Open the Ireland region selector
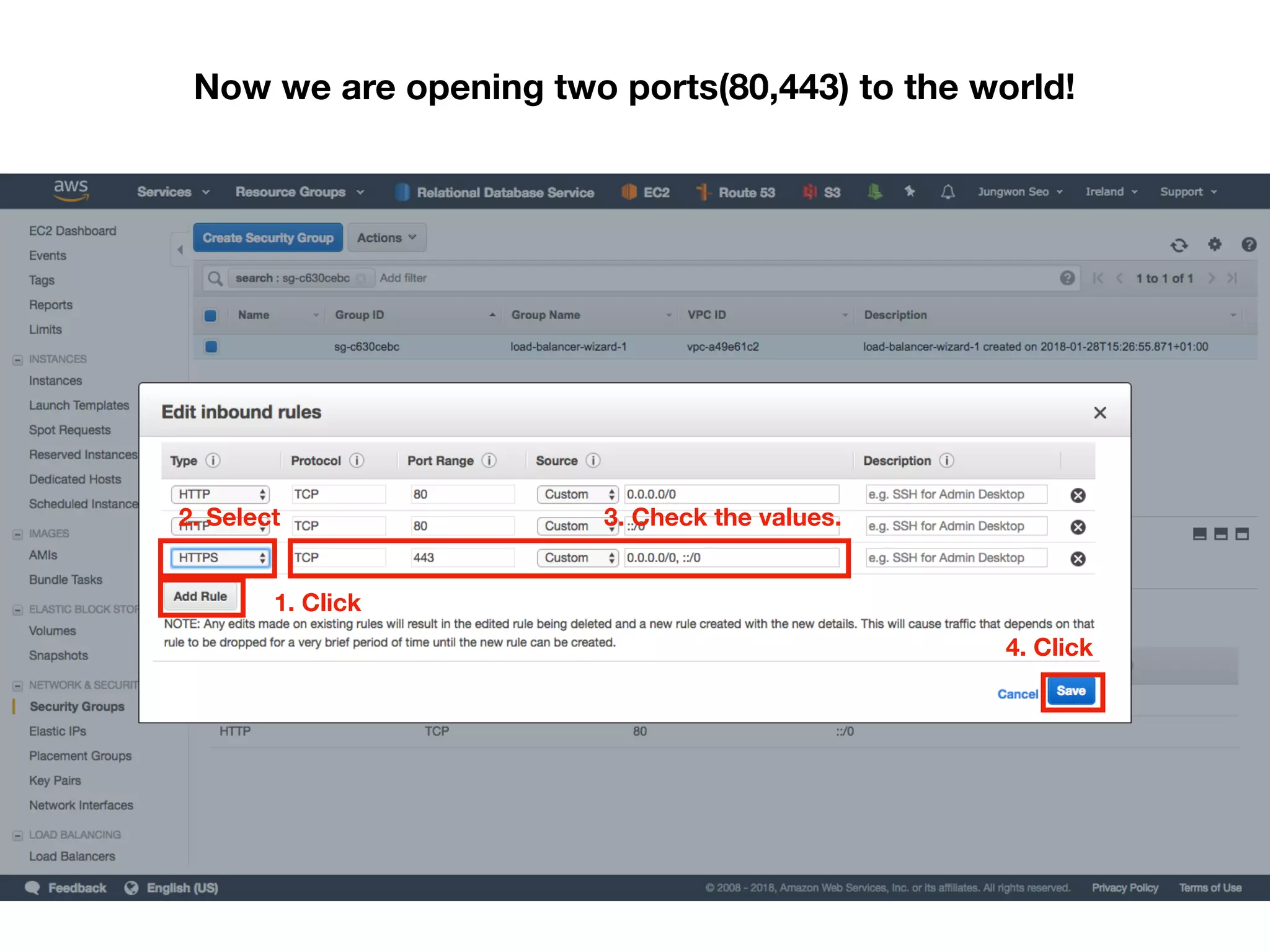The height and width of the screenshot is (952, 1270). pyautogui.click(x=1111, y=192)
